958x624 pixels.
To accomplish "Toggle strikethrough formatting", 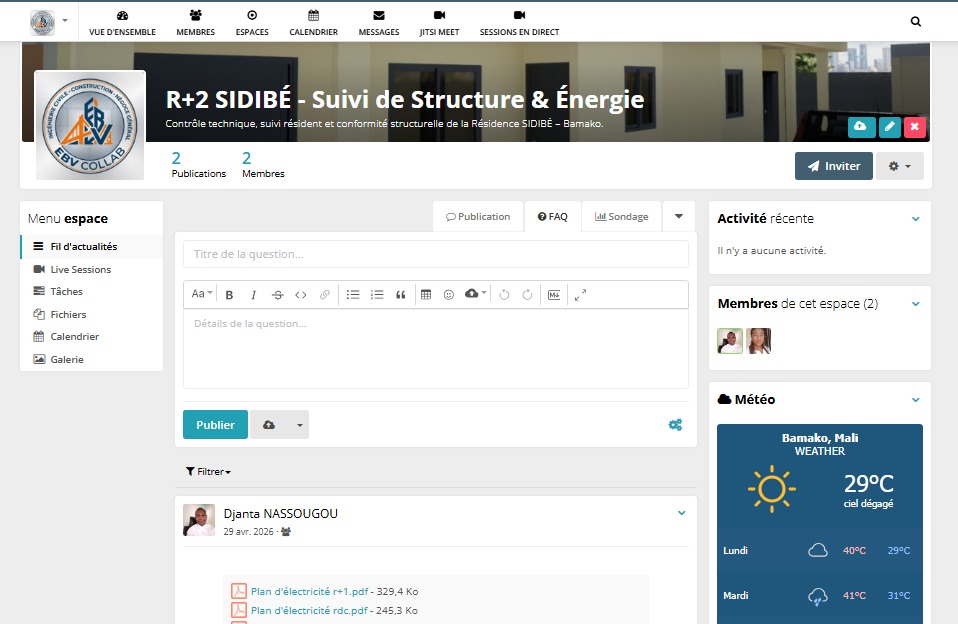I will click(277, 295).
